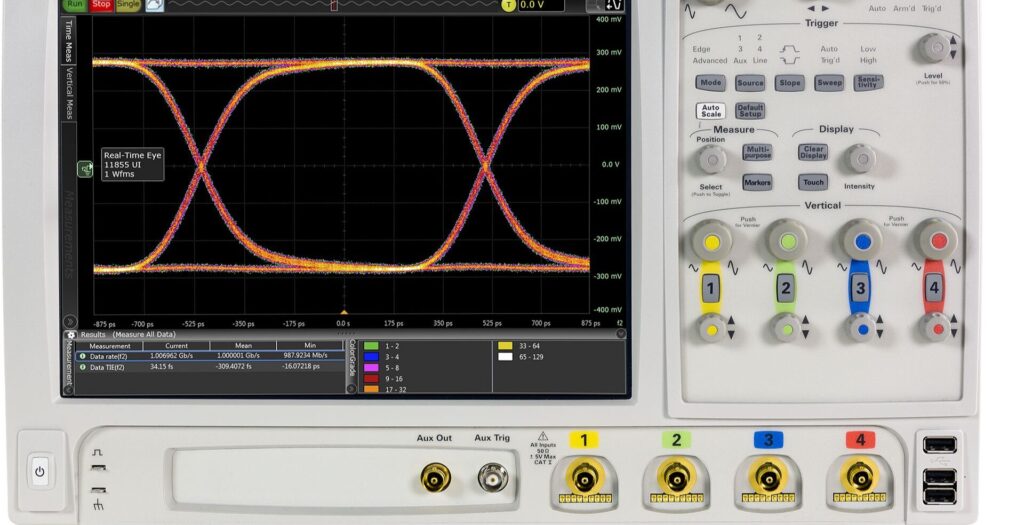Click the blue 3 - 4 color swatch
1024x525 pixels.
[371, 357]
